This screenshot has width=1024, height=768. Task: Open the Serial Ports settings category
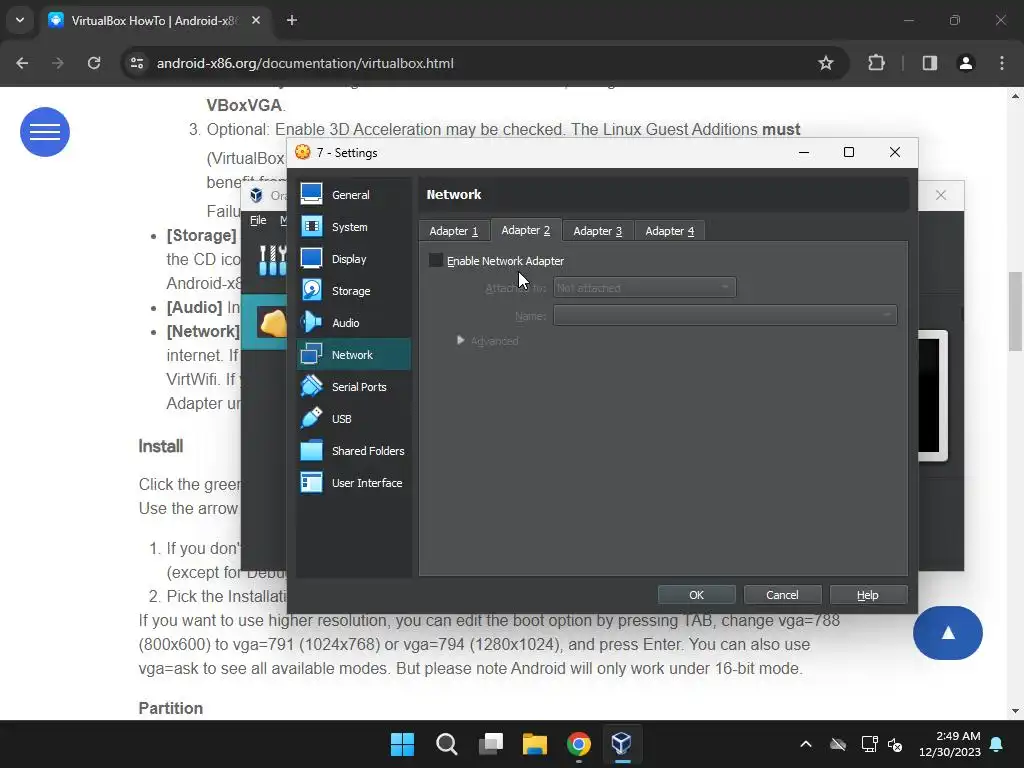(x=353, y=387)
